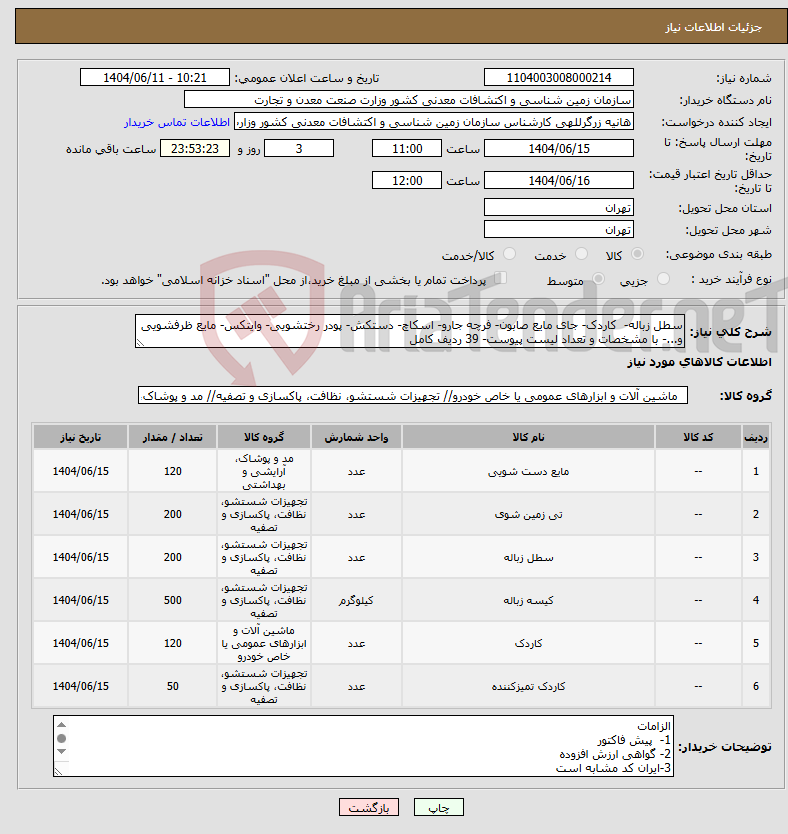This screenshot has width=788, height=834.
Task: Select the کالا radio button
Action: click(637, 254)
